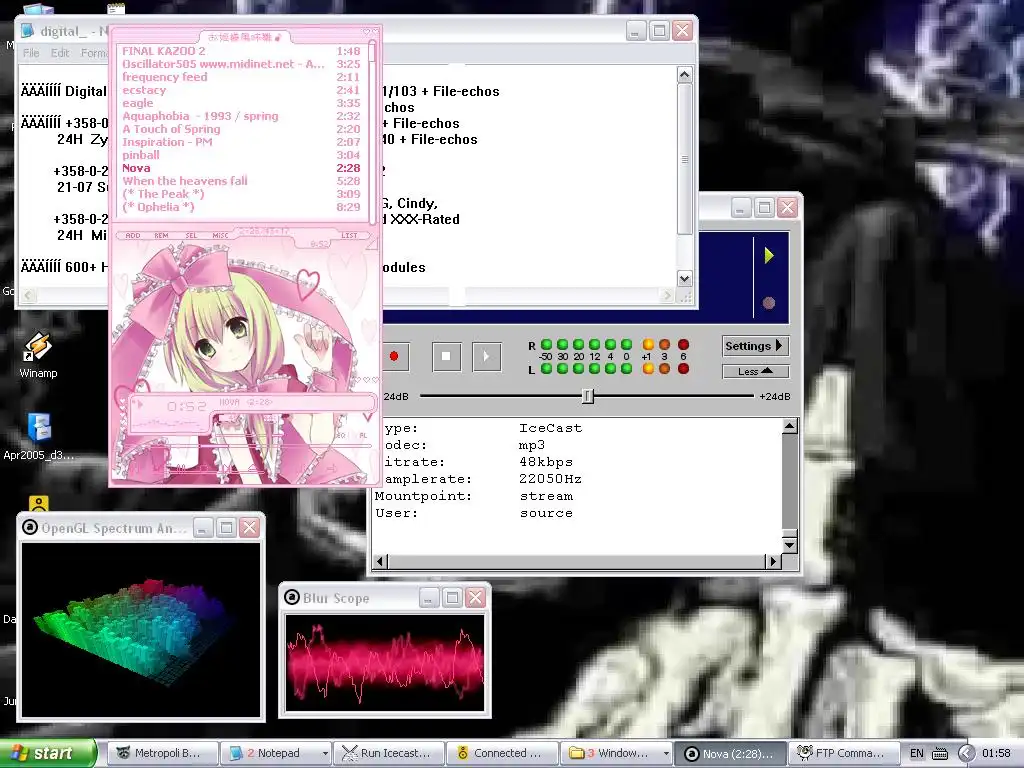Click the OpenGL spectrum 3D visualization
The image size is (1024, 768).
pyautogui.click(x=141, y=630)
